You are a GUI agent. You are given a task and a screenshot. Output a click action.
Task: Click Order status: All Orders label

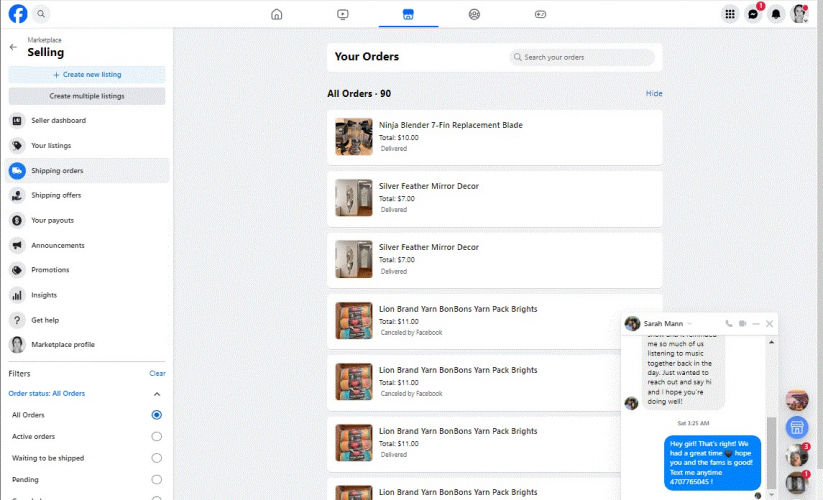[46, 393]
